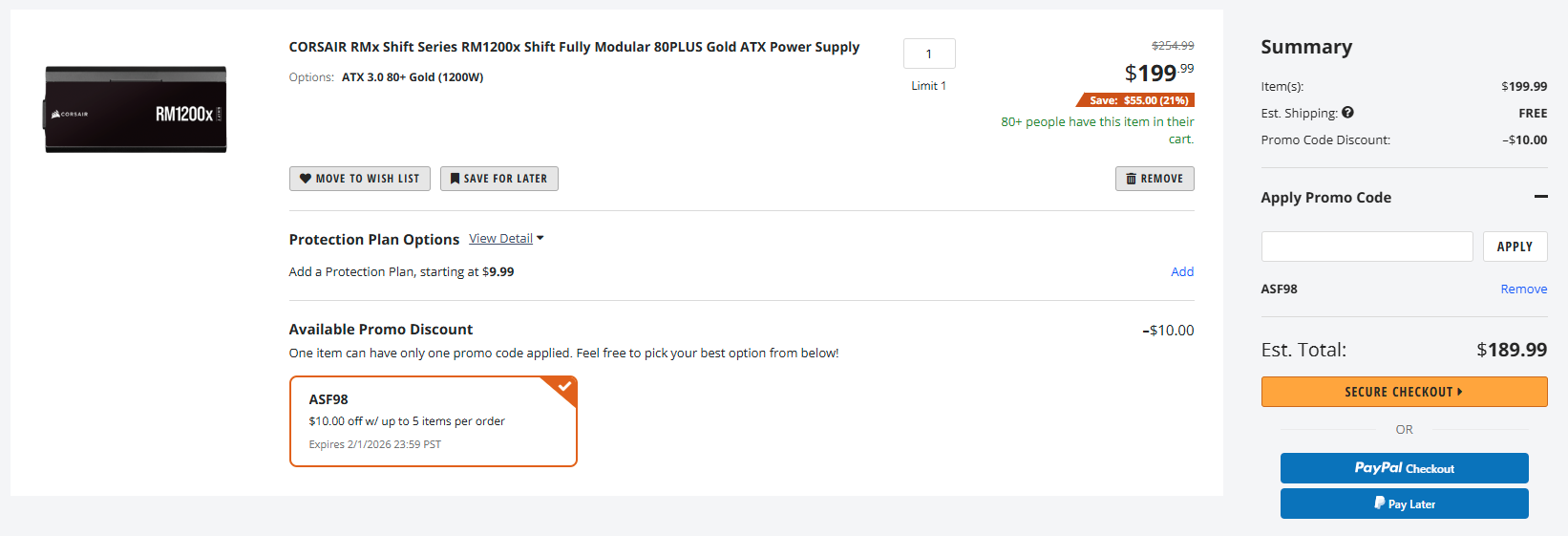Image resolution: width=1568 pixels, height=536 pixels.
Task: Click the trash can Remove button
Action: [1154, 179]
